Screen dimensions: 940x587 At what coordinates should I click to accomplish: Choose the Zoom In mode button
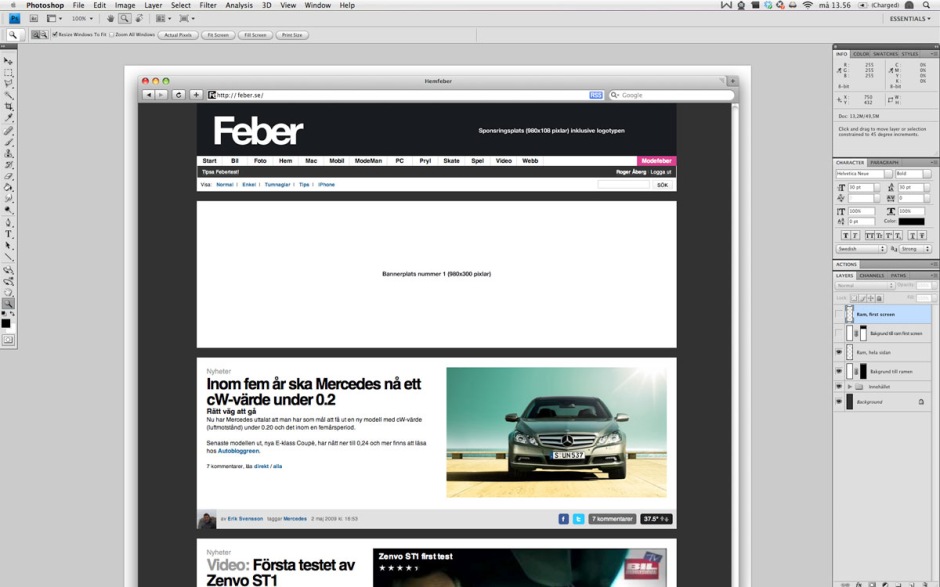pyautogui.click(x=35, y=35)
